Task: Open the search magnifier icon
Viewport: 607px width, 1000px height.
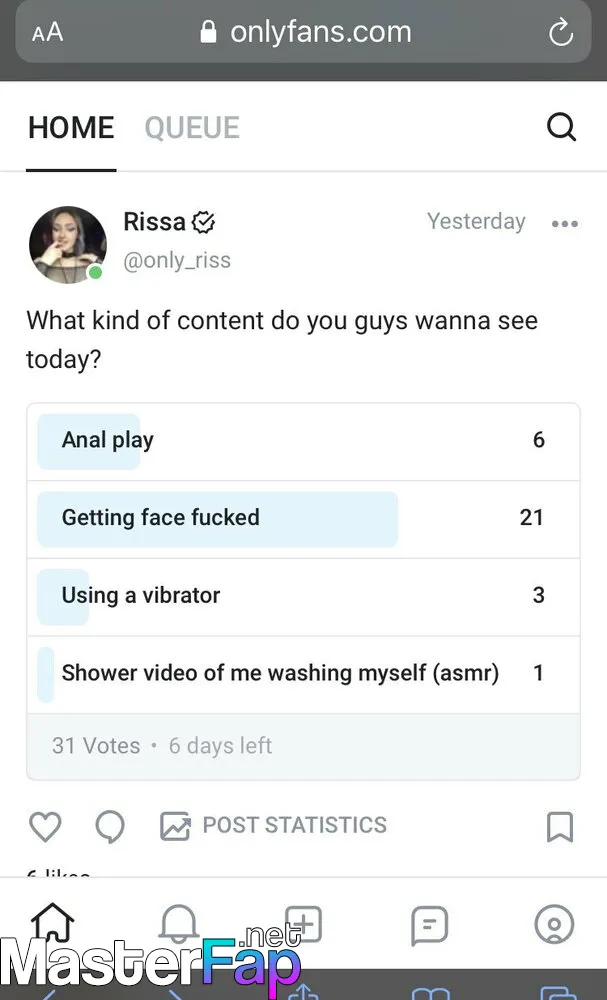Action: click(561, 127)
